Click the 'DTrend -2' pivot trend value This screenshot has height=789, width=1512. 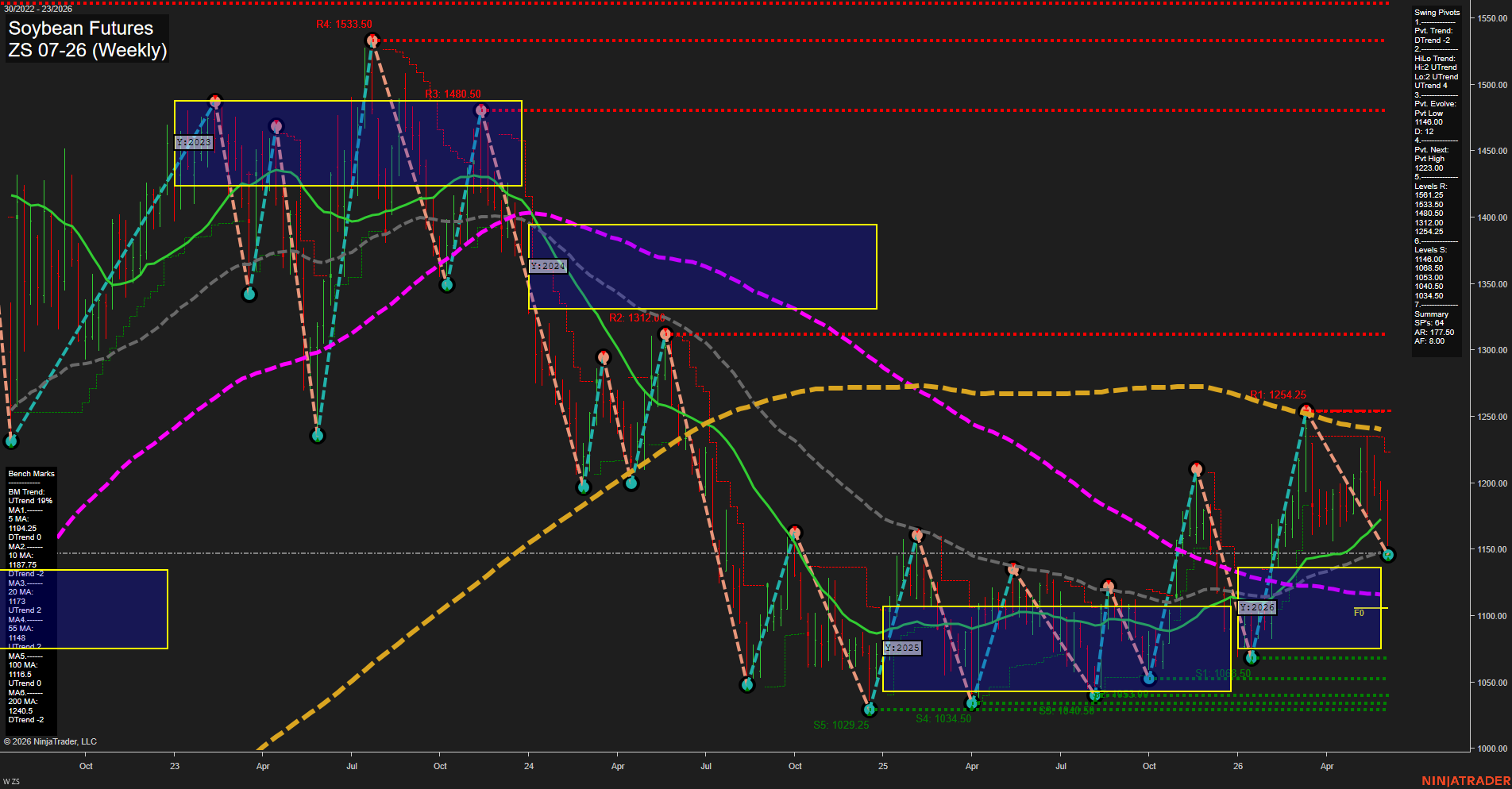point(1432,40)
